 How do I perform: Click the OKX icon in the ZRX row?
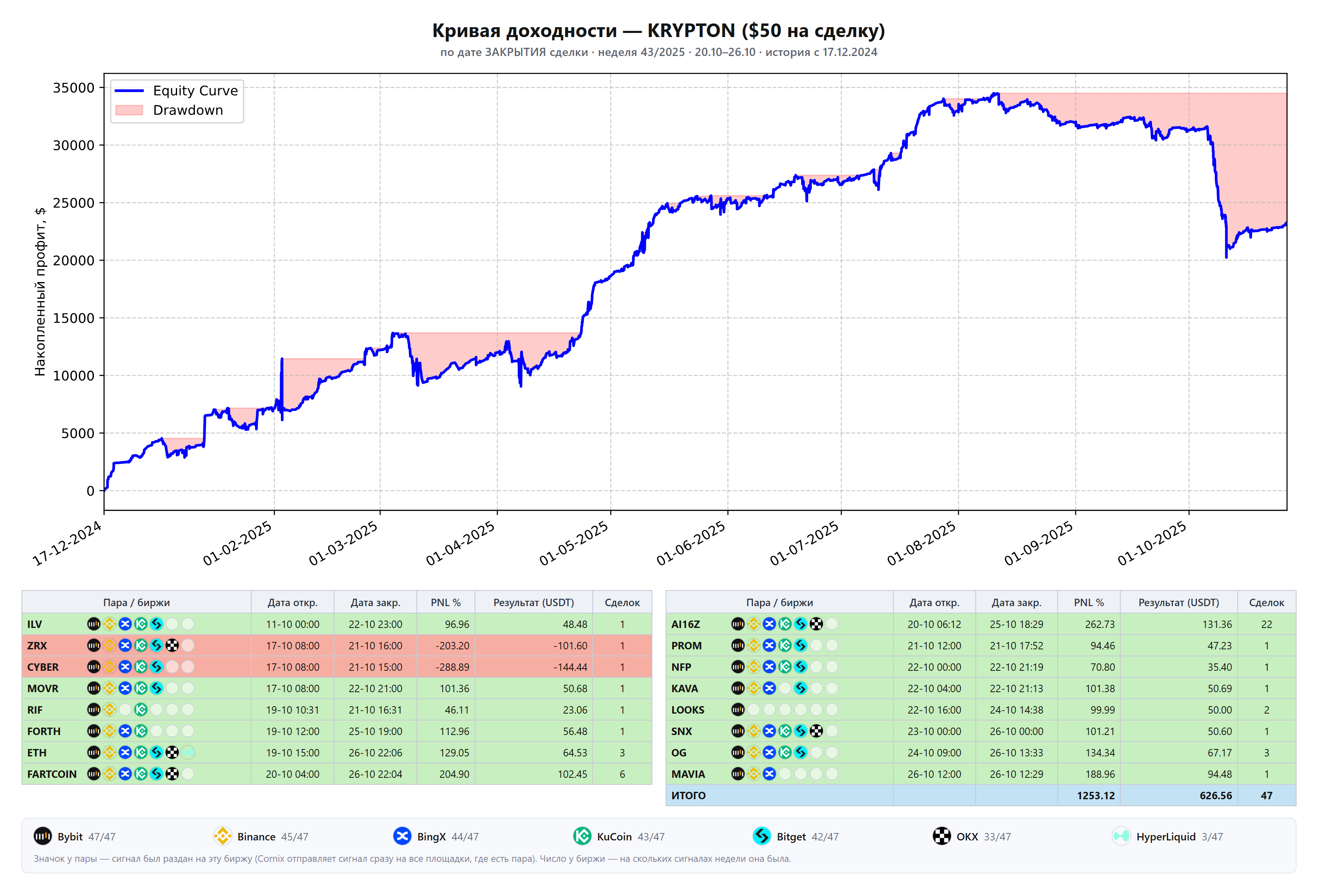click(173, 645)
